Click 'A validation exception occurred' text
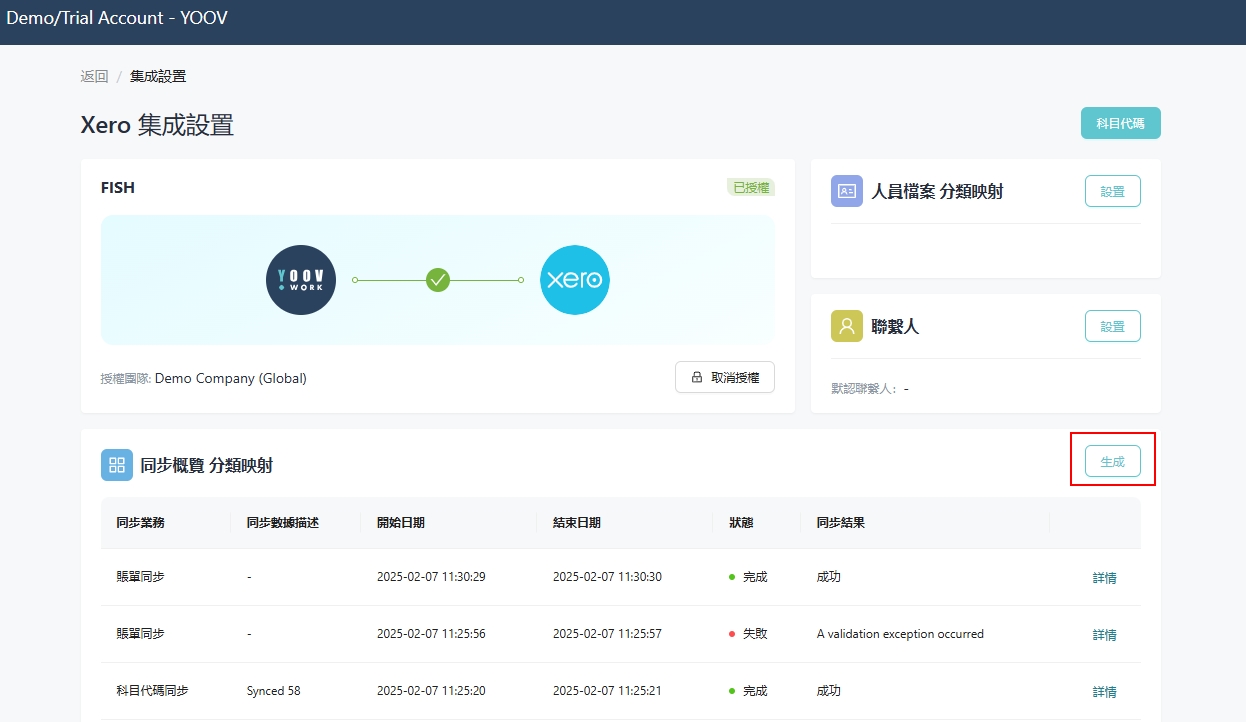The height and width of the screenshot is (722, 1246). (x=900, y=634)
